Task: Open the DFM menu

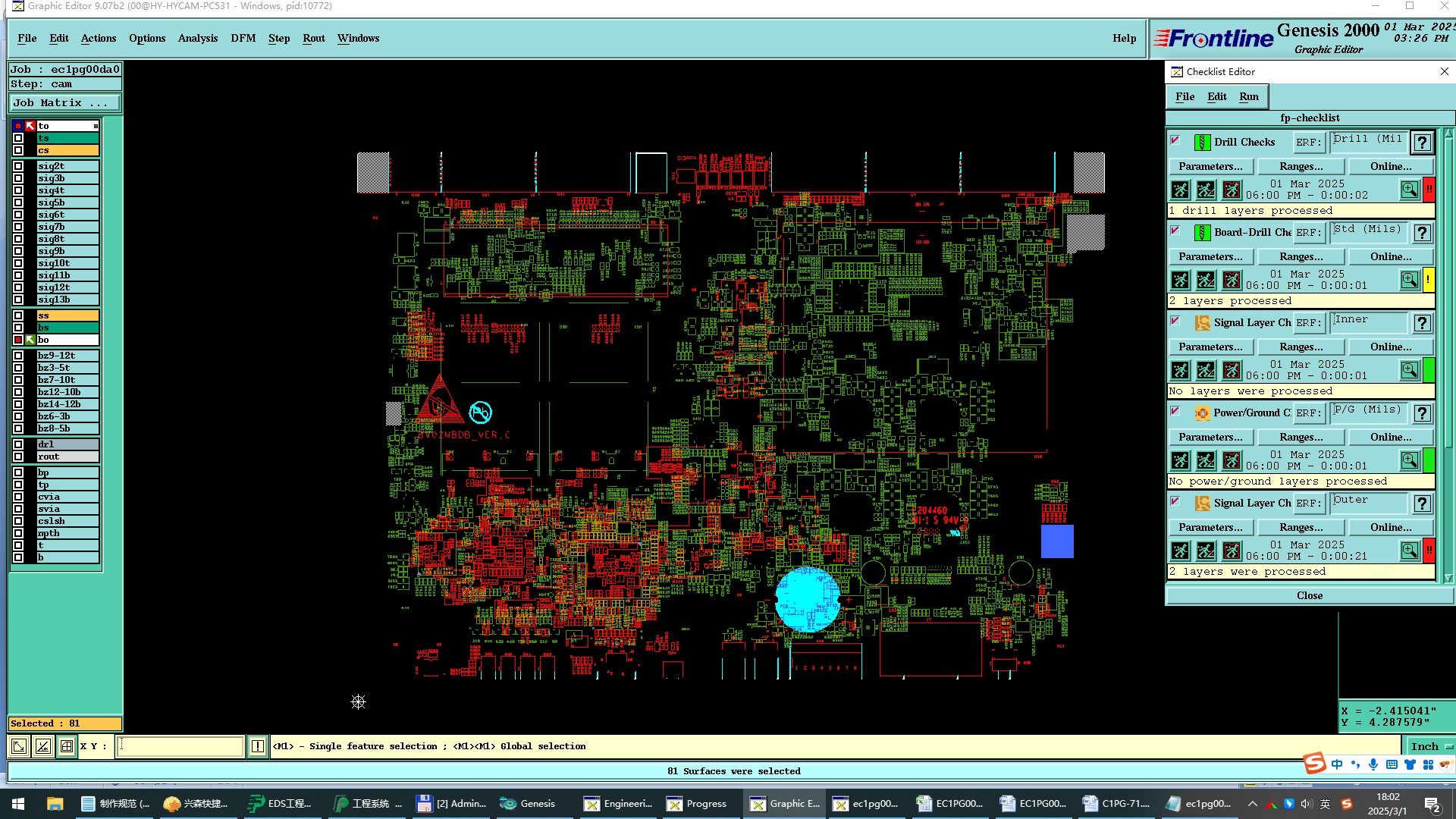Action: (243, 39)
